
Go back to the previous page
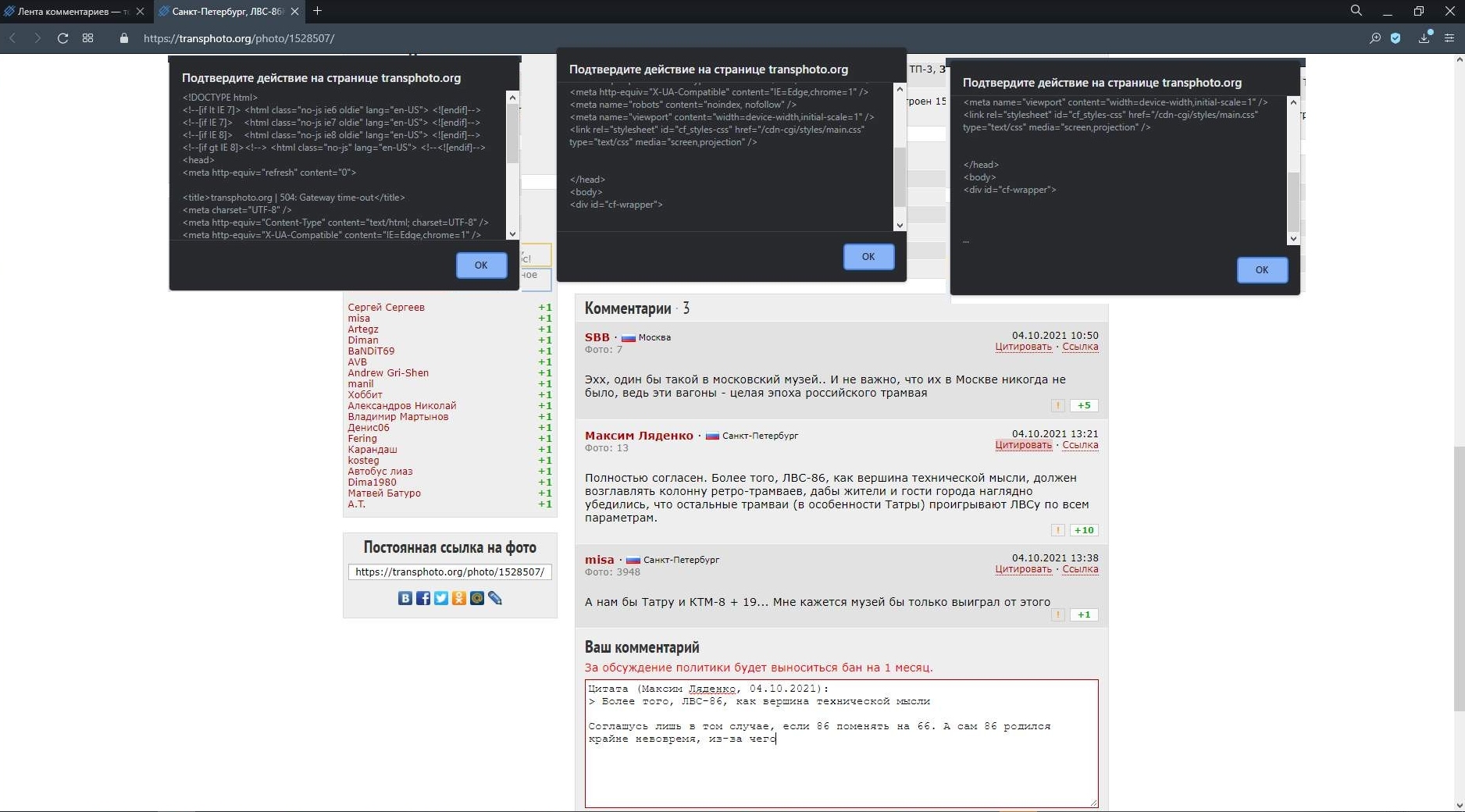[12, 38]
